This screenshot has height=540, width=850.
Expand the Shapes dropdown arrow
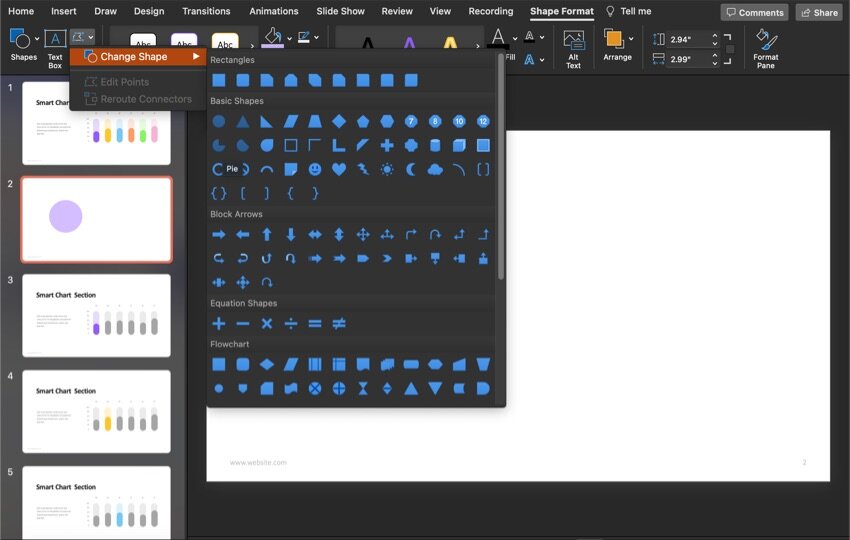pyautogui.click(x=37, y=39)
